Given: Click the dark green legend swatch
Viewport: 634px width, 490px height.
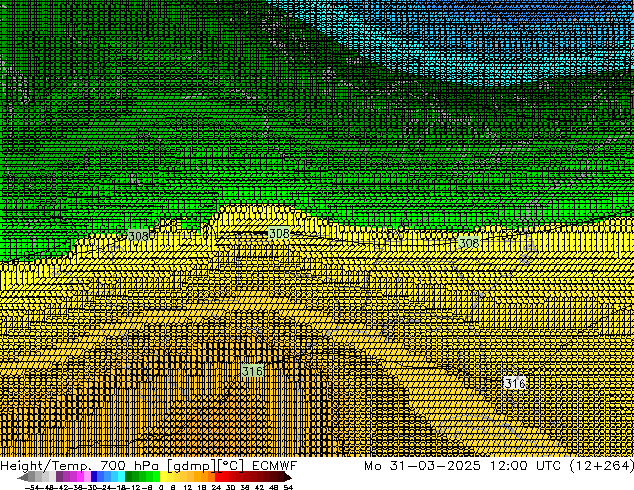Looking at the screenshot, I should 129,476.
